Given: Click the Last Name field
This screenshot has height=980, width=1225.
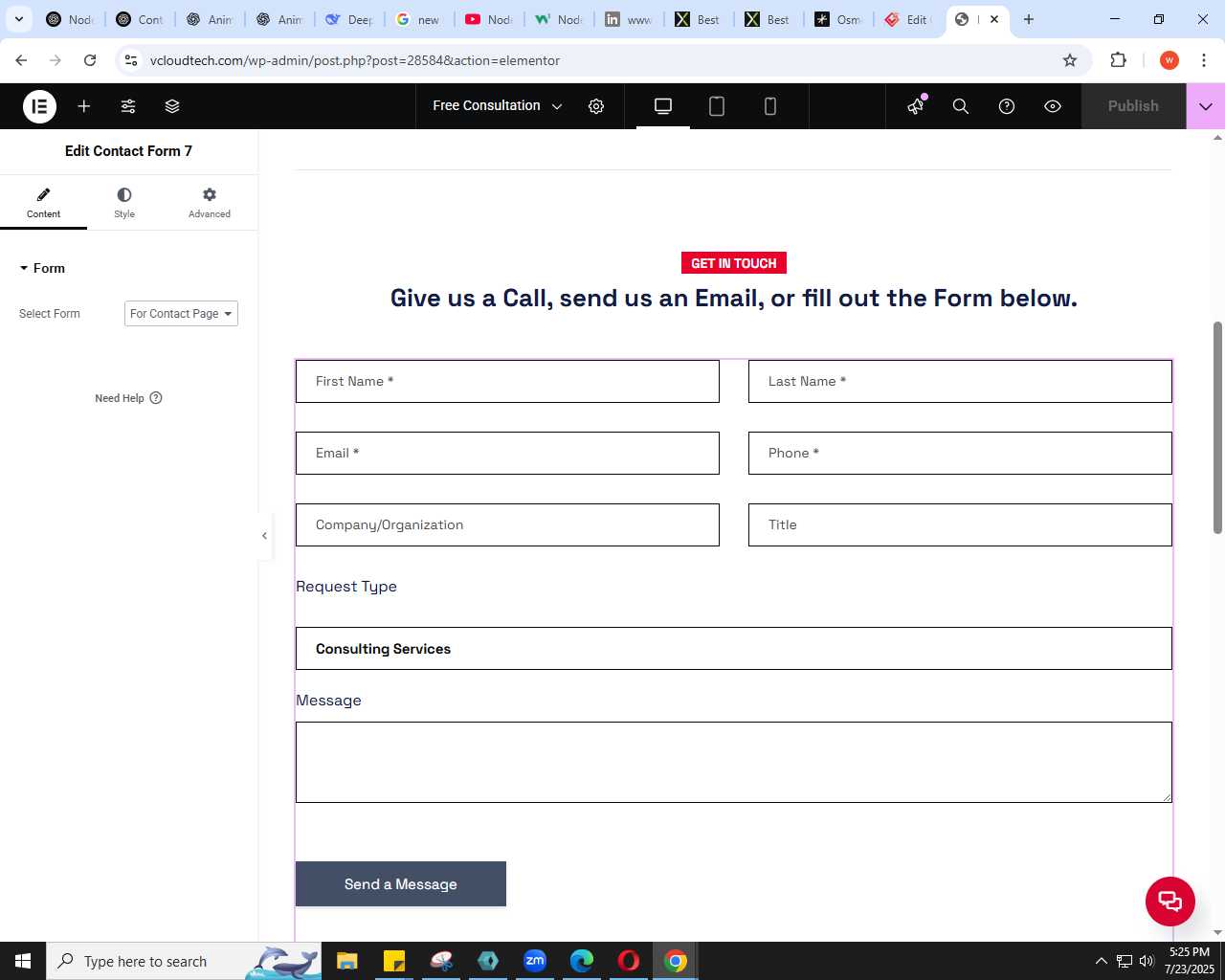Looking at the screenshot, I should tap(960, 381).
